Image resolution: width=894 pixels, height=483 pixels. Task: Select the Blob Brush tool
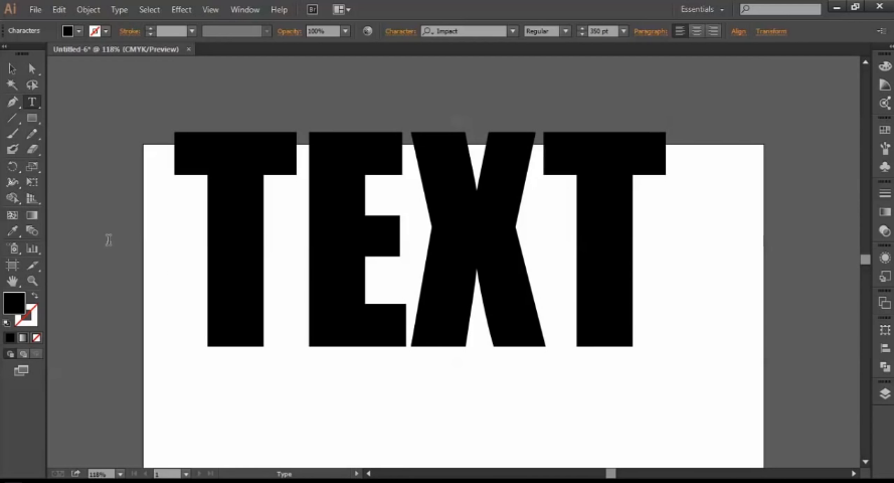tap(12, 149)
